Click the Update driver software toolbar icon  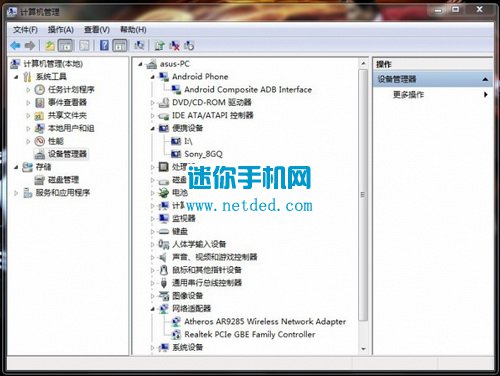tap(160, 45)
